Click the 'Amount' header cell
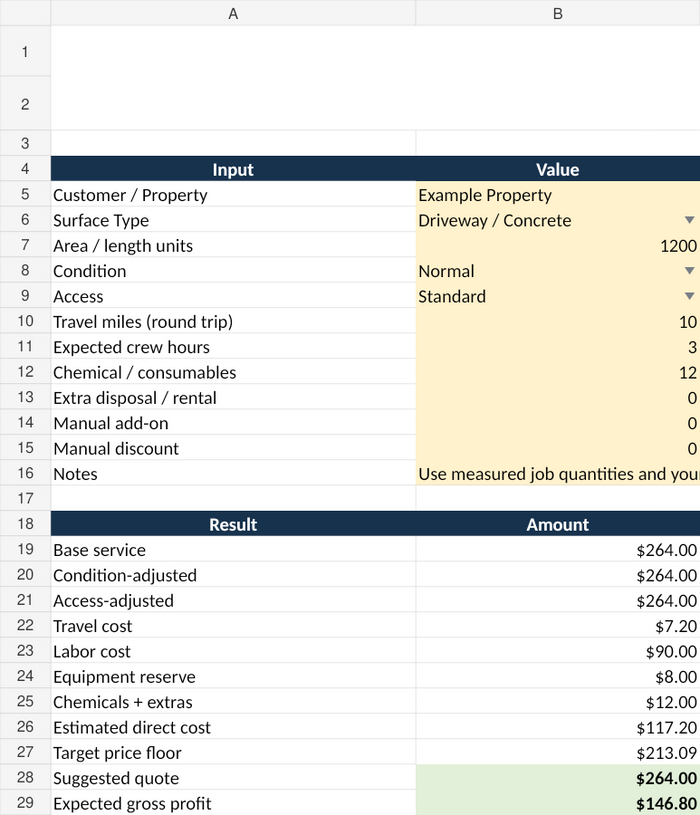 click(558, 524)
